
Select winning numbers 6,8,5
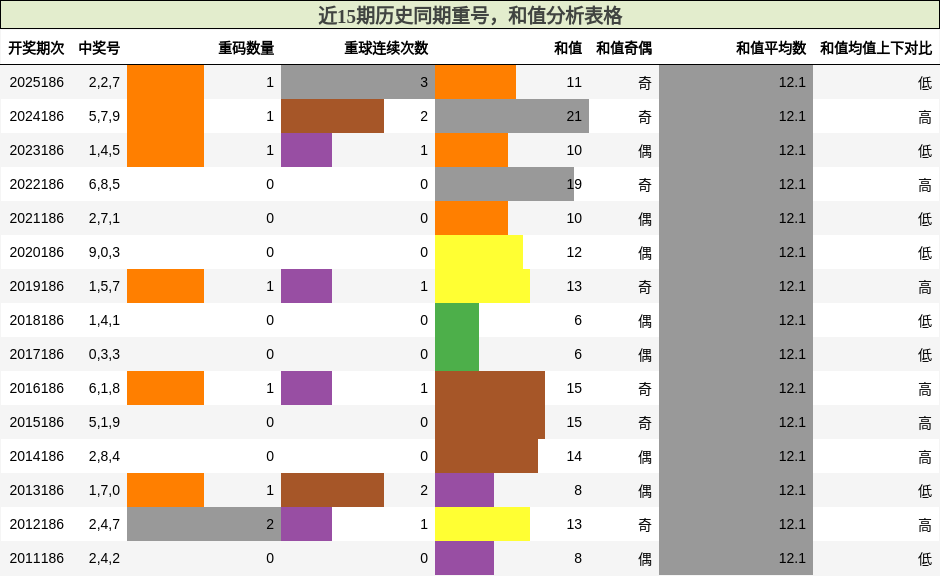tap(104, 184)
